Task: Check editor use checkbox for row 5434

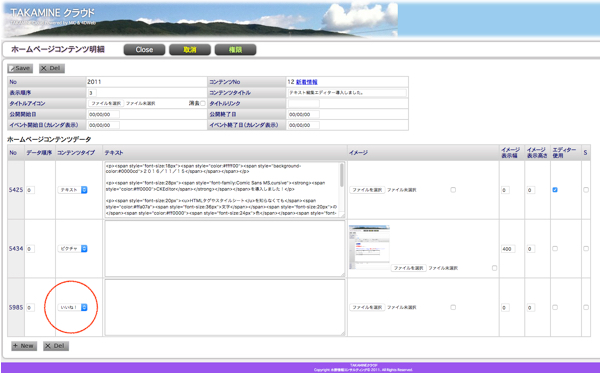Action: pyautogui.click(x=555, y=249)
